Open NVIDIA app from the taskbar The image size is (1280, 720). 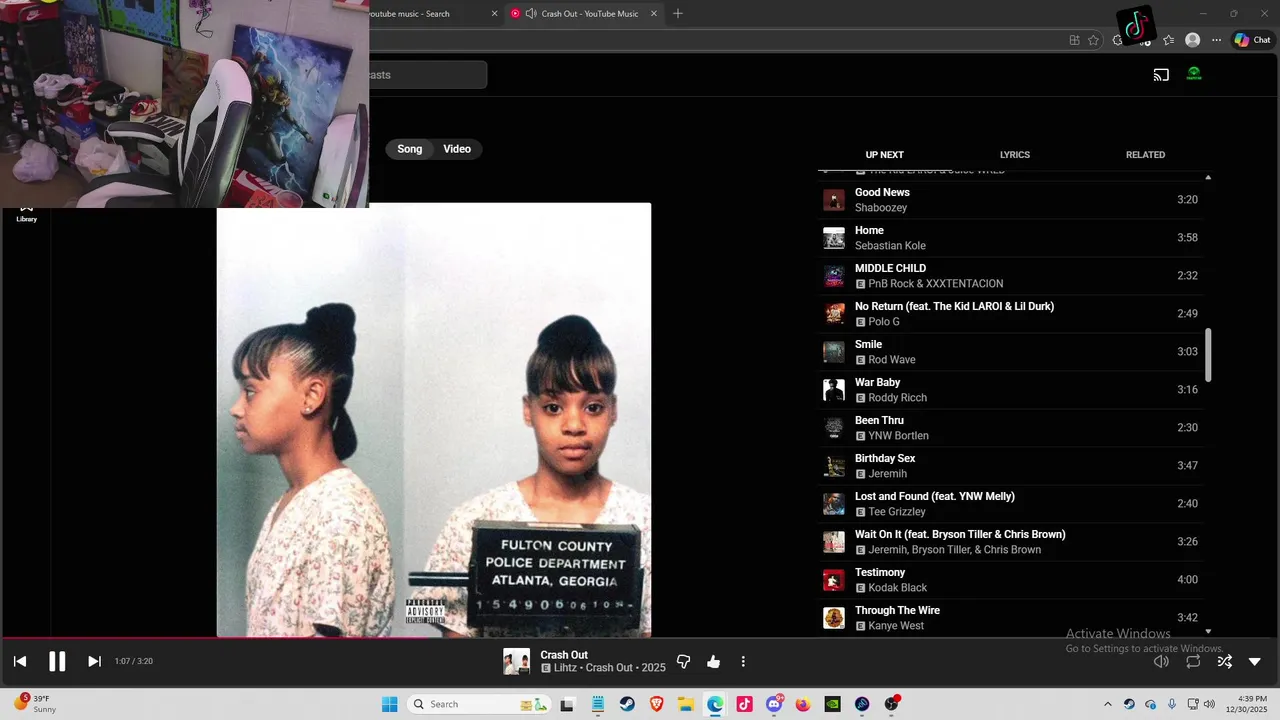(832, 704)
